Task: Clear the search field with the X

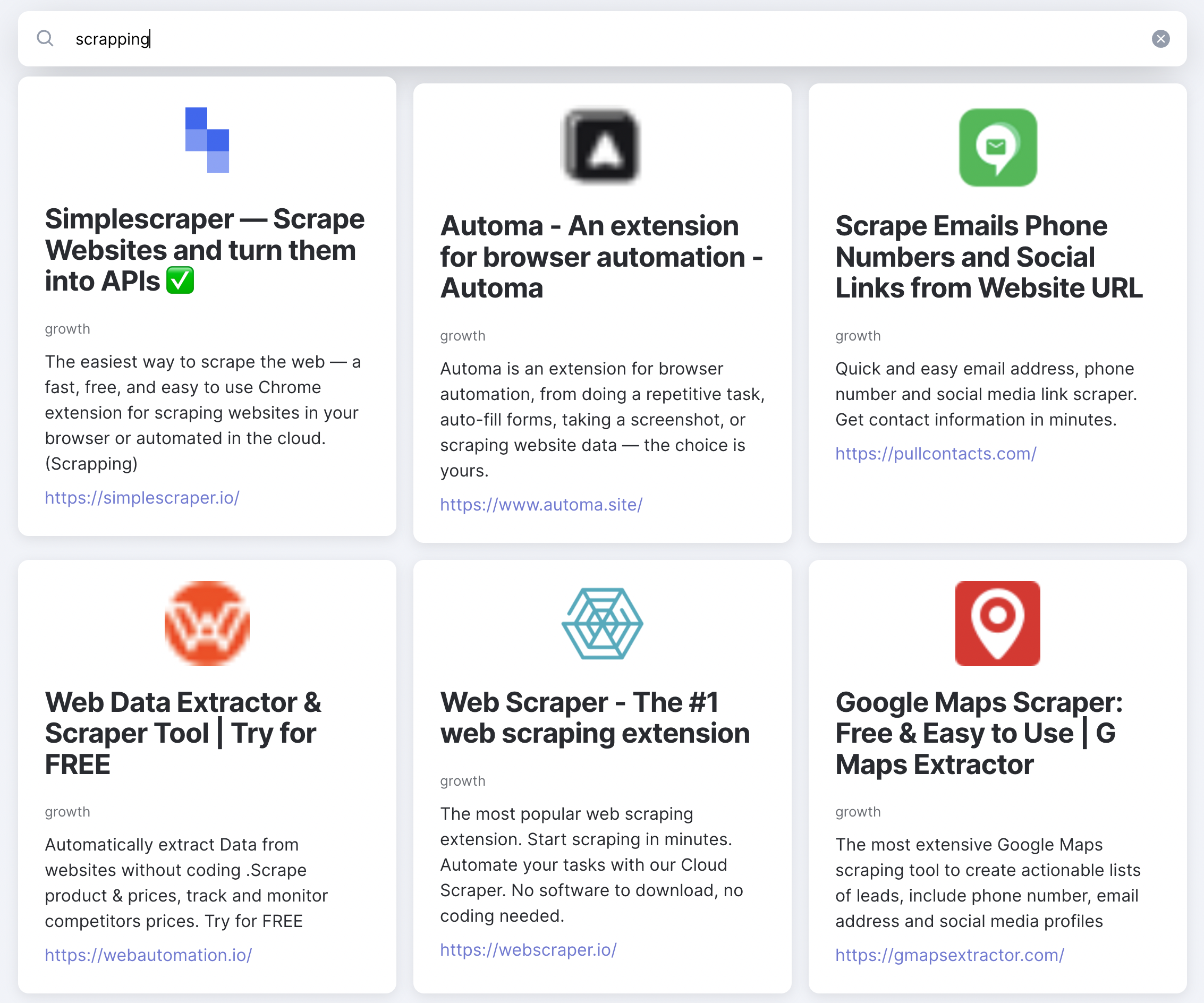Action: [x=1160, y=39]
